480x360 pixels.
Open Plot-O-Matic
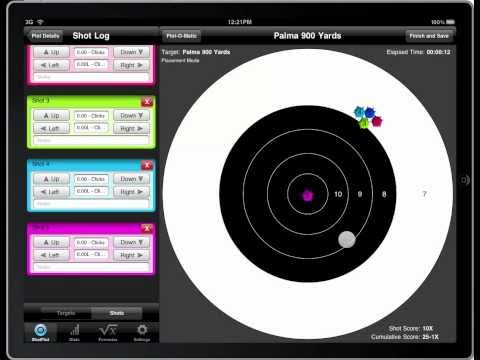click(181, 36)
